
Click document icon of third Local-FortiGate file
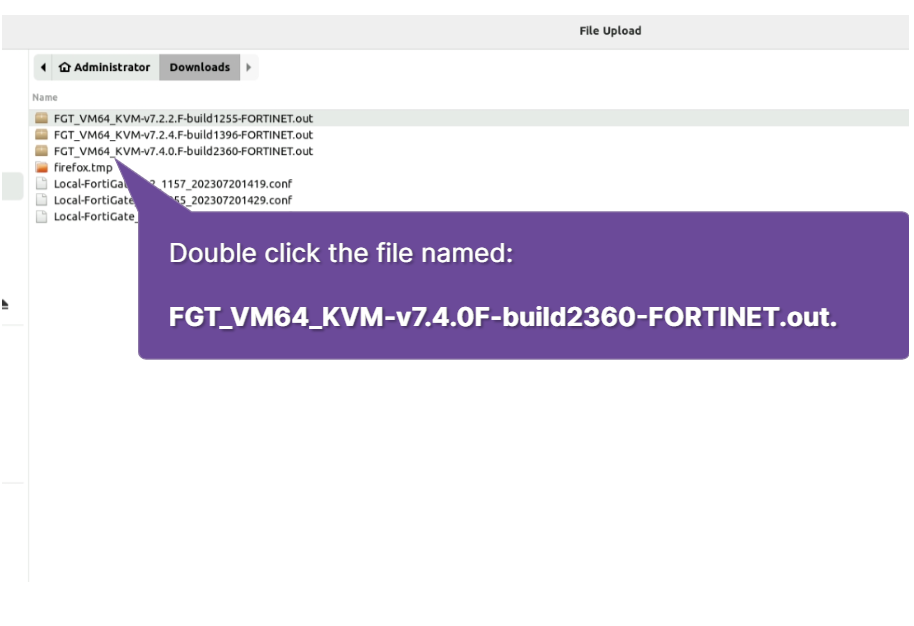click(x=41, y=216)
